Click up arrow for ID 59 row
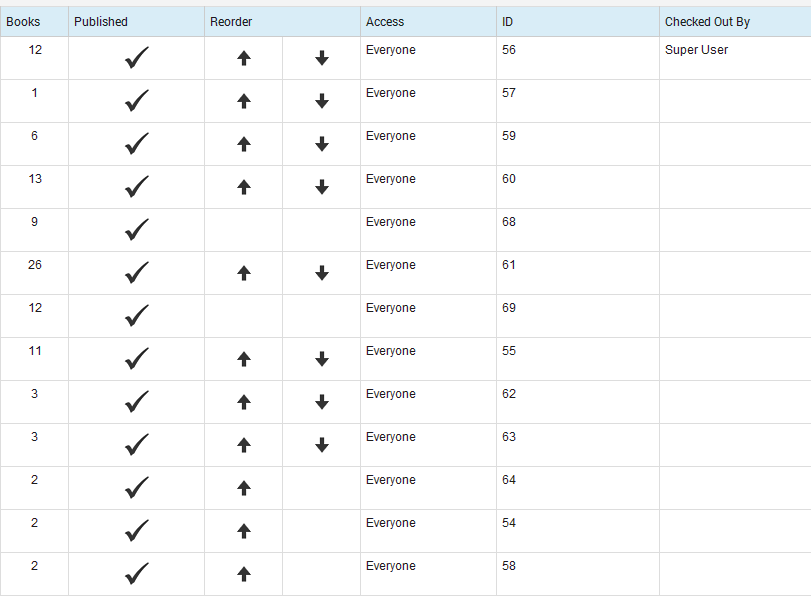The width and height of the screenshot is (811, 600). 244,144
